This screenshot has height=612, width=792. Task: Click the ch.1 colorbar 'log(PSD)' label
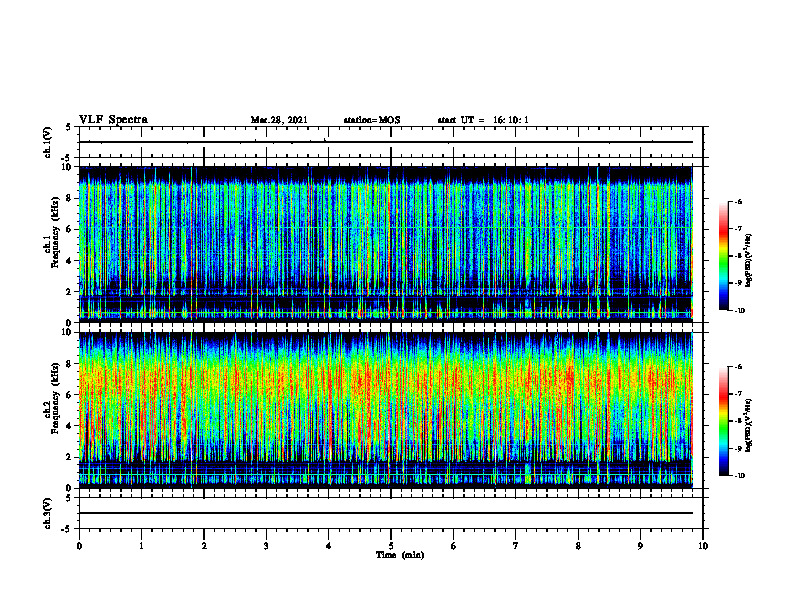pyautogui.click(x=749, y=260)
